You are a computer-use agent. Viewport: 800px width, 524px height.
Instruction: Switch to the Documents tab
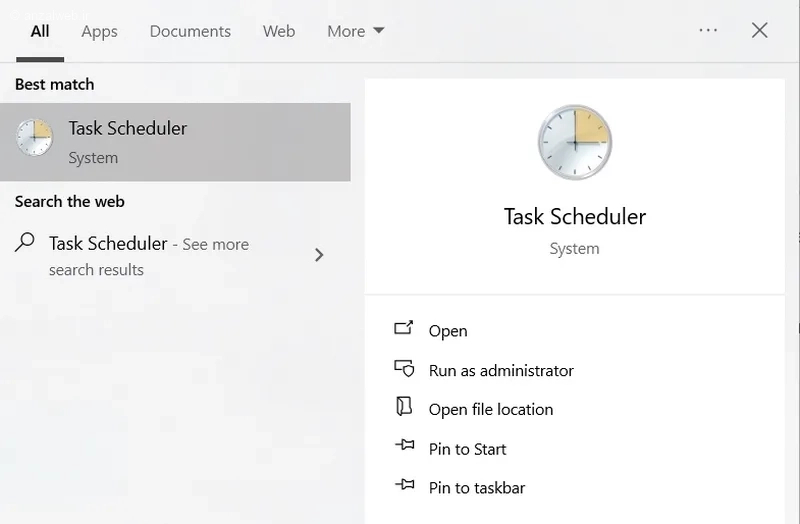click(190, 31)
